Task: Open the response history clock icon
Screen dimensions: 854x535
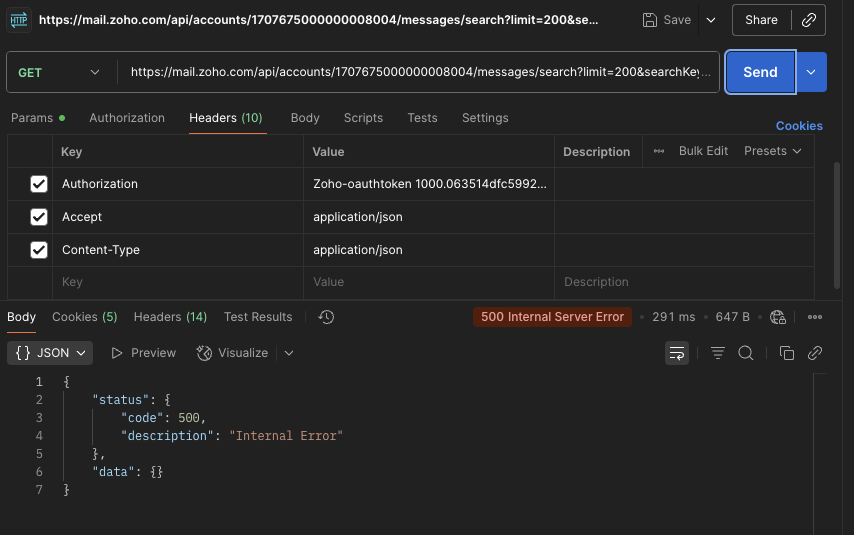Action: 326,317
